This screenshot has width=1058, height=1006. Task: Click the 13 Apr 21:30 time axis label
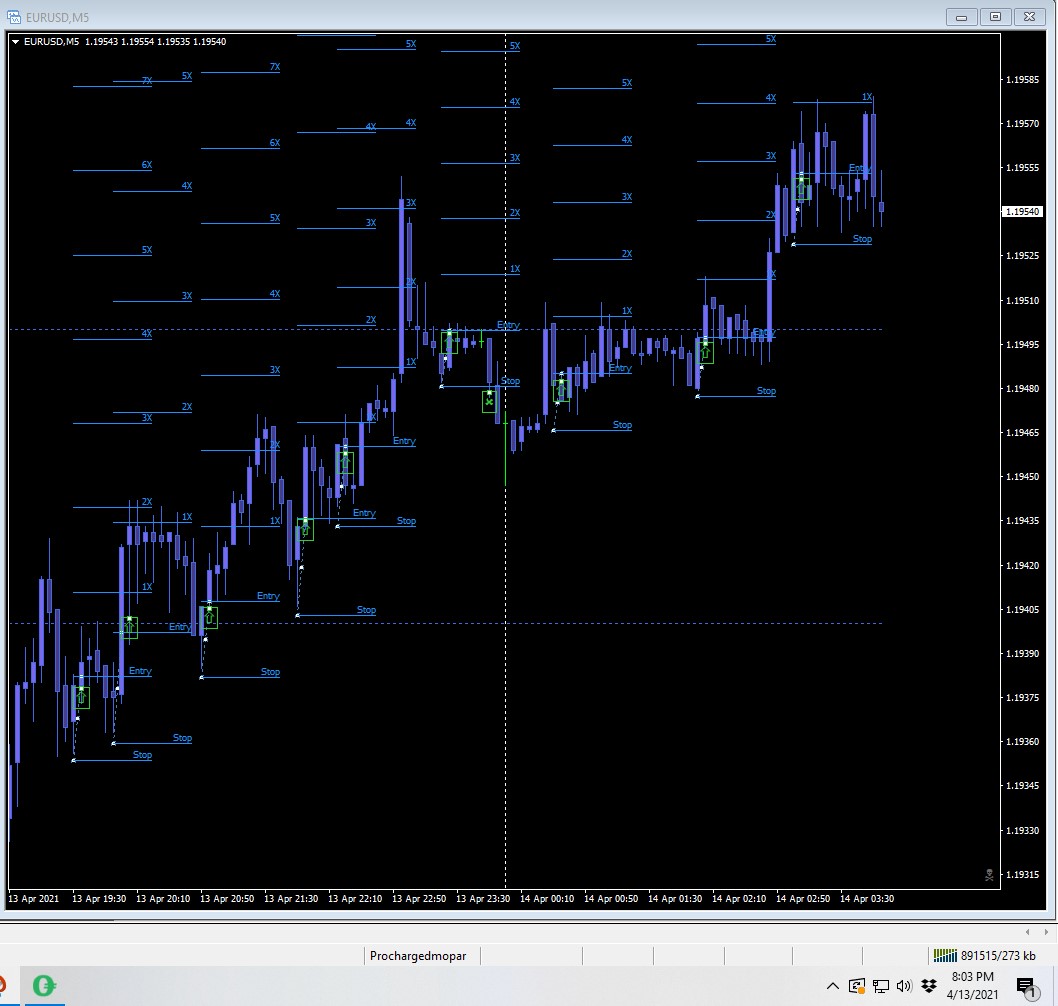[x=291, y=899]
